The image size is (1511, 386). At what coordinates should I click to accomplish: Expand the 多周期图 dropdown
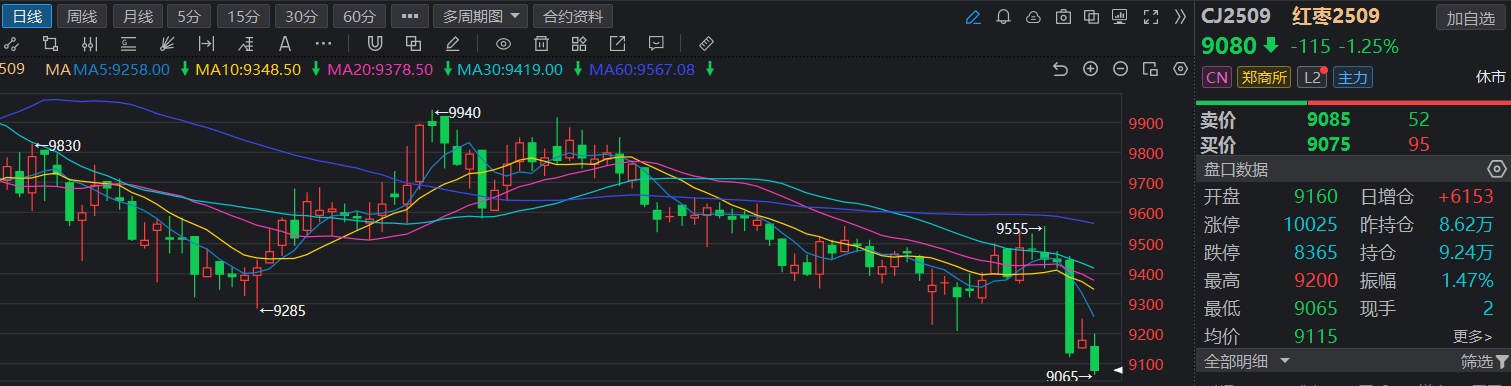481,16
